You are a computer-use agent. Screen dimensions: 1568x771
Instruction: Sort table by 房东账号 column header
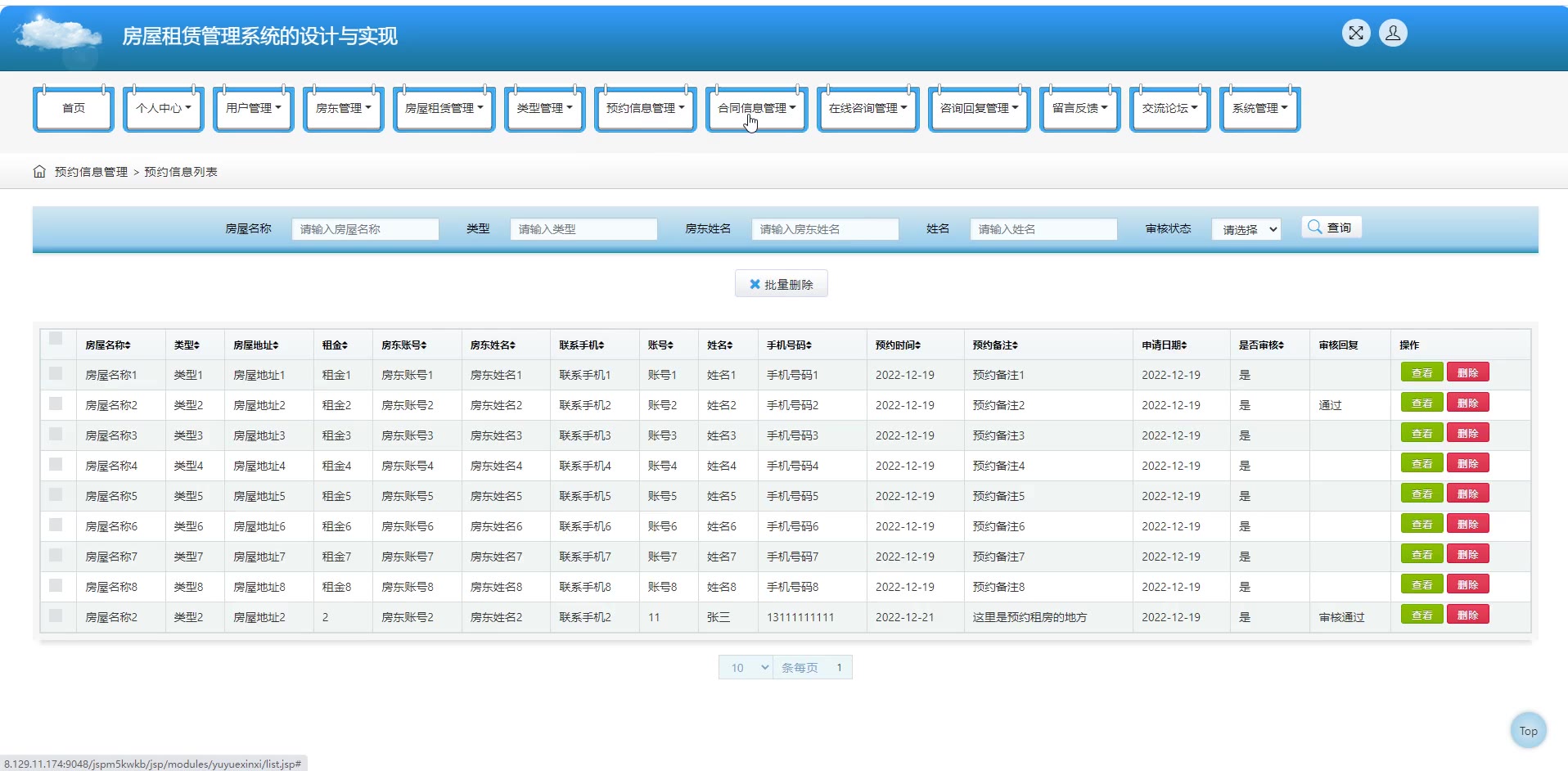tap(404, 345)
